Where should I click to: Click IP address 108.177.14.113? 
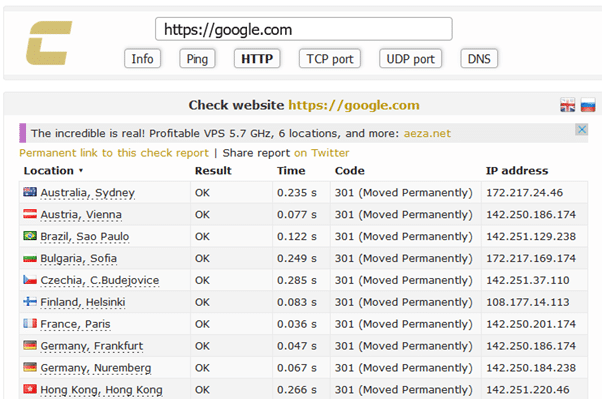pos(528,302)
